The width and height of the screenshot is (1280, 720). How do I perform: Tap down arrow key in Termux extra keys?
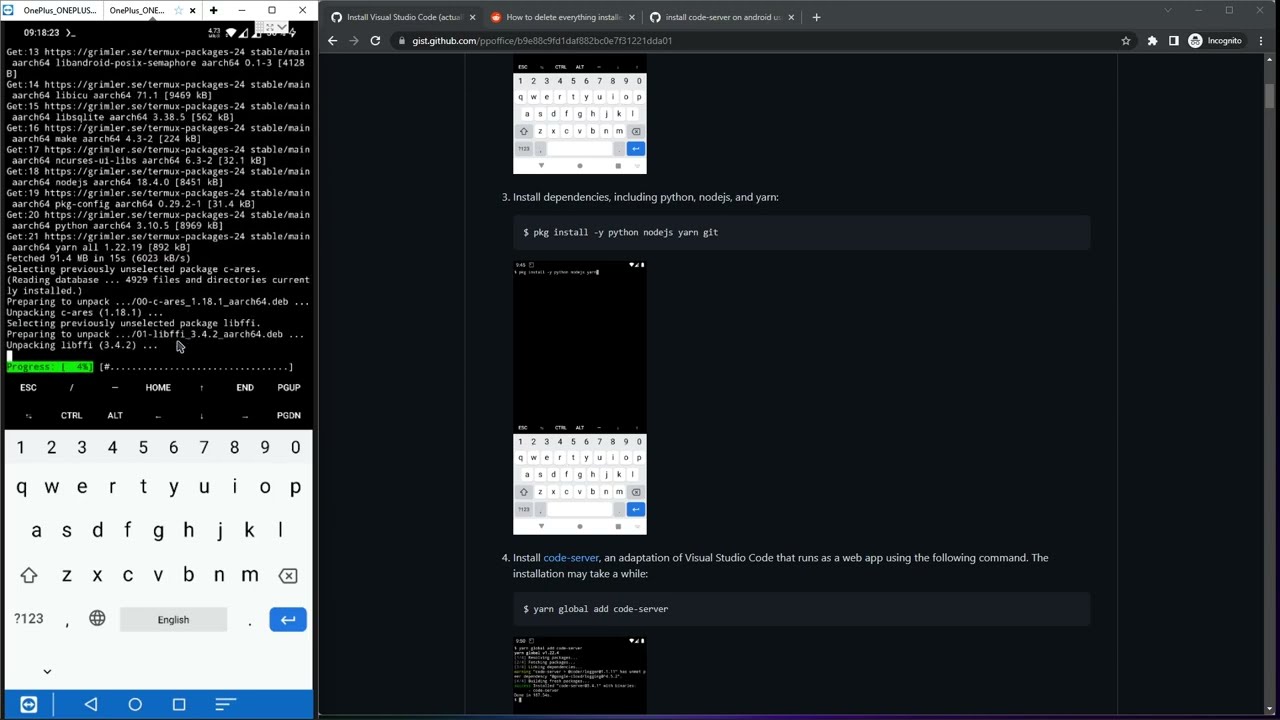pyautogui.click(x=201, y=416)
